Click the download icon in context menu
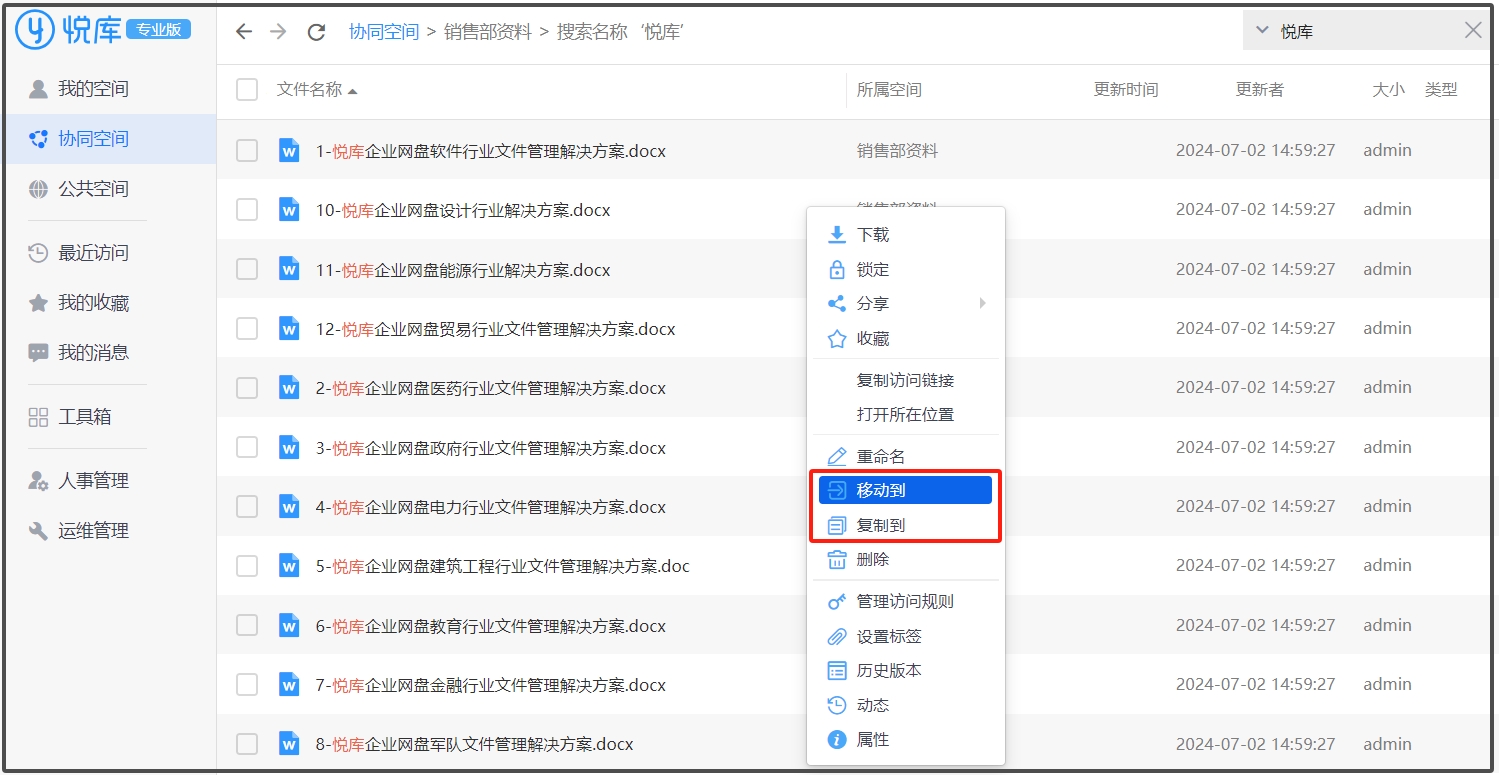The height and width of the screenshot is (775, 1499). 837,235
